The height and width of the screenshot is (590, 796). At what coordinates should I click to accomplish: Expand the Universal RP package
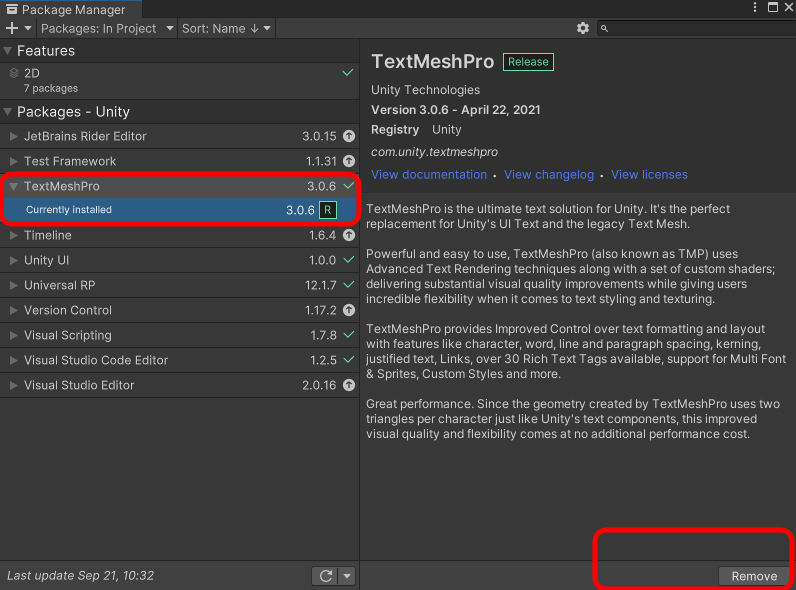point(14,285)
